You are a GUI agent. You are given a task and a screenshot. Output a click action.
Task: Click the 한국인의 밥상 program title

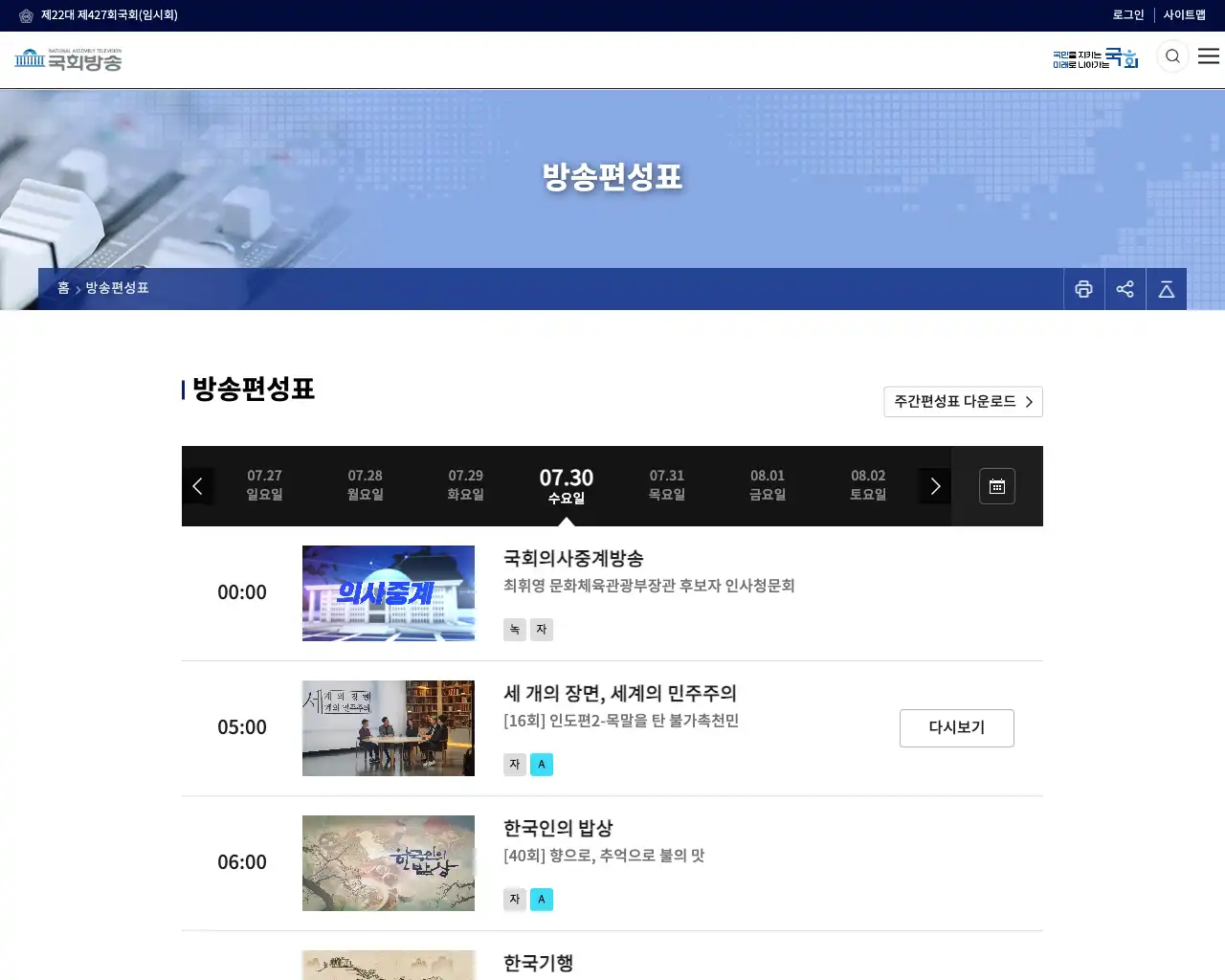click(x=558, y=828)
